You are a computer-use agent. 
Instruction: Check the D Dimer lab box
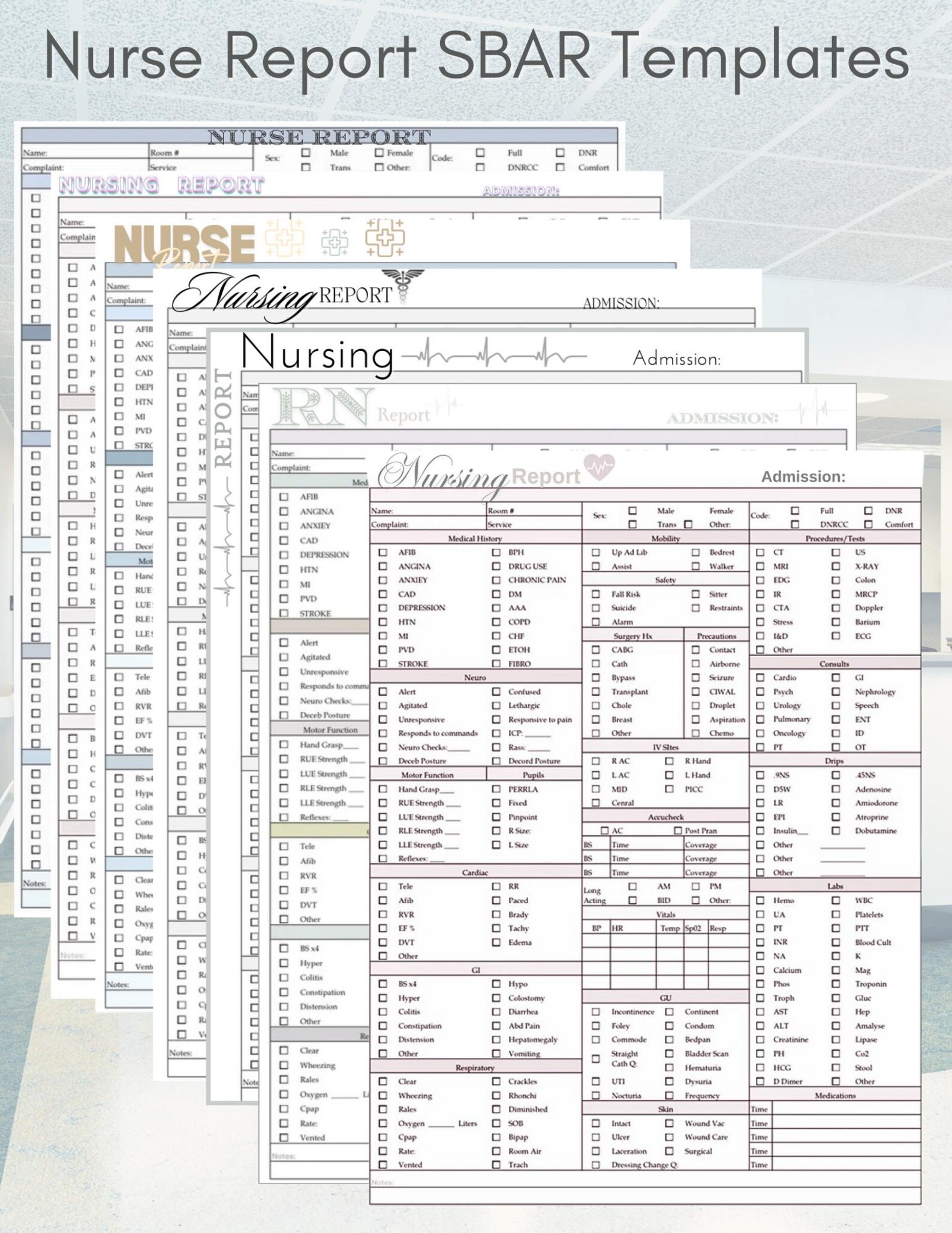pyautogui.click(x=760, y=1081)
